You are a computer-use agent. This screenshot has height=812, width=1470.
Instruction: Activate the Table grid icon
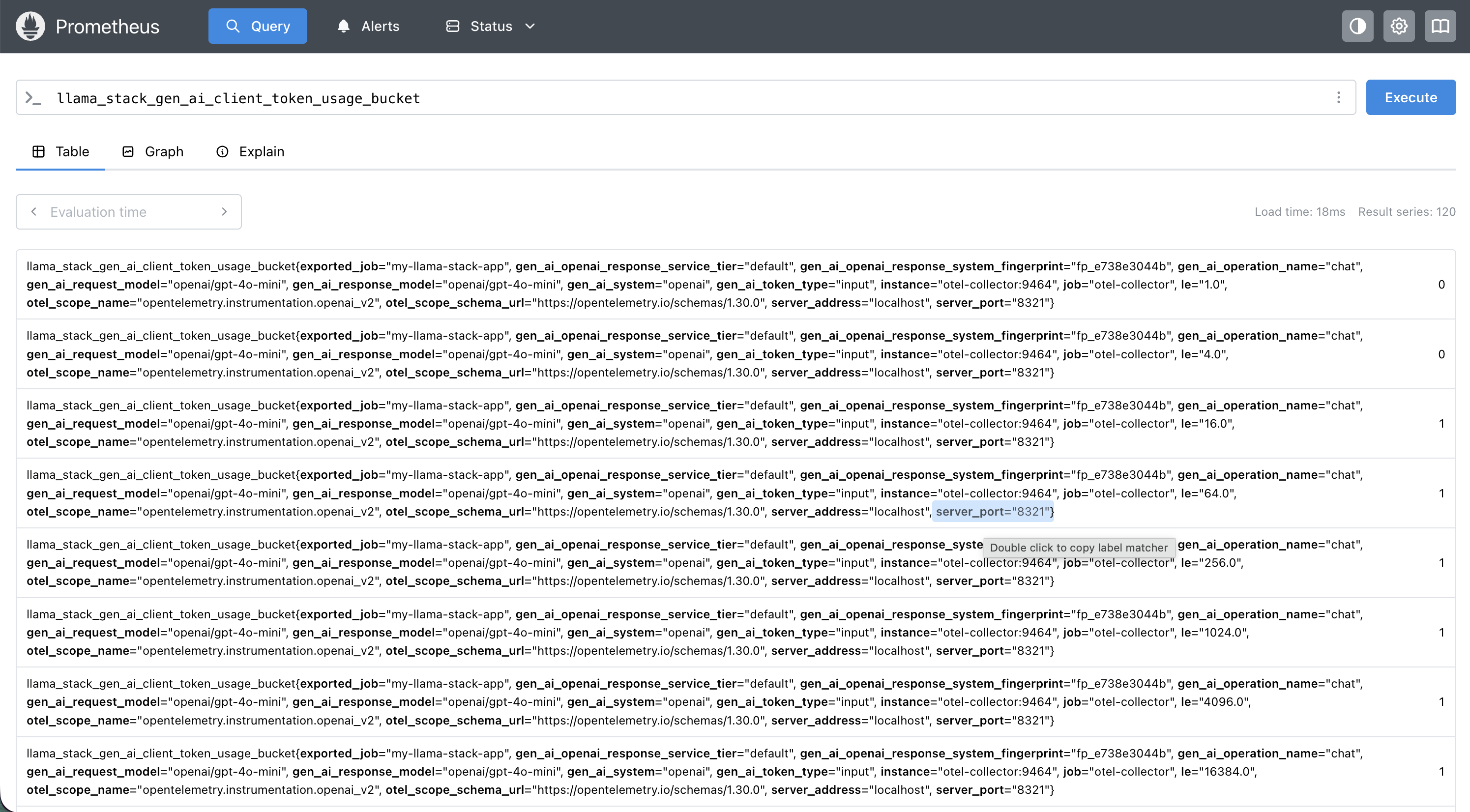coord(38,151)
